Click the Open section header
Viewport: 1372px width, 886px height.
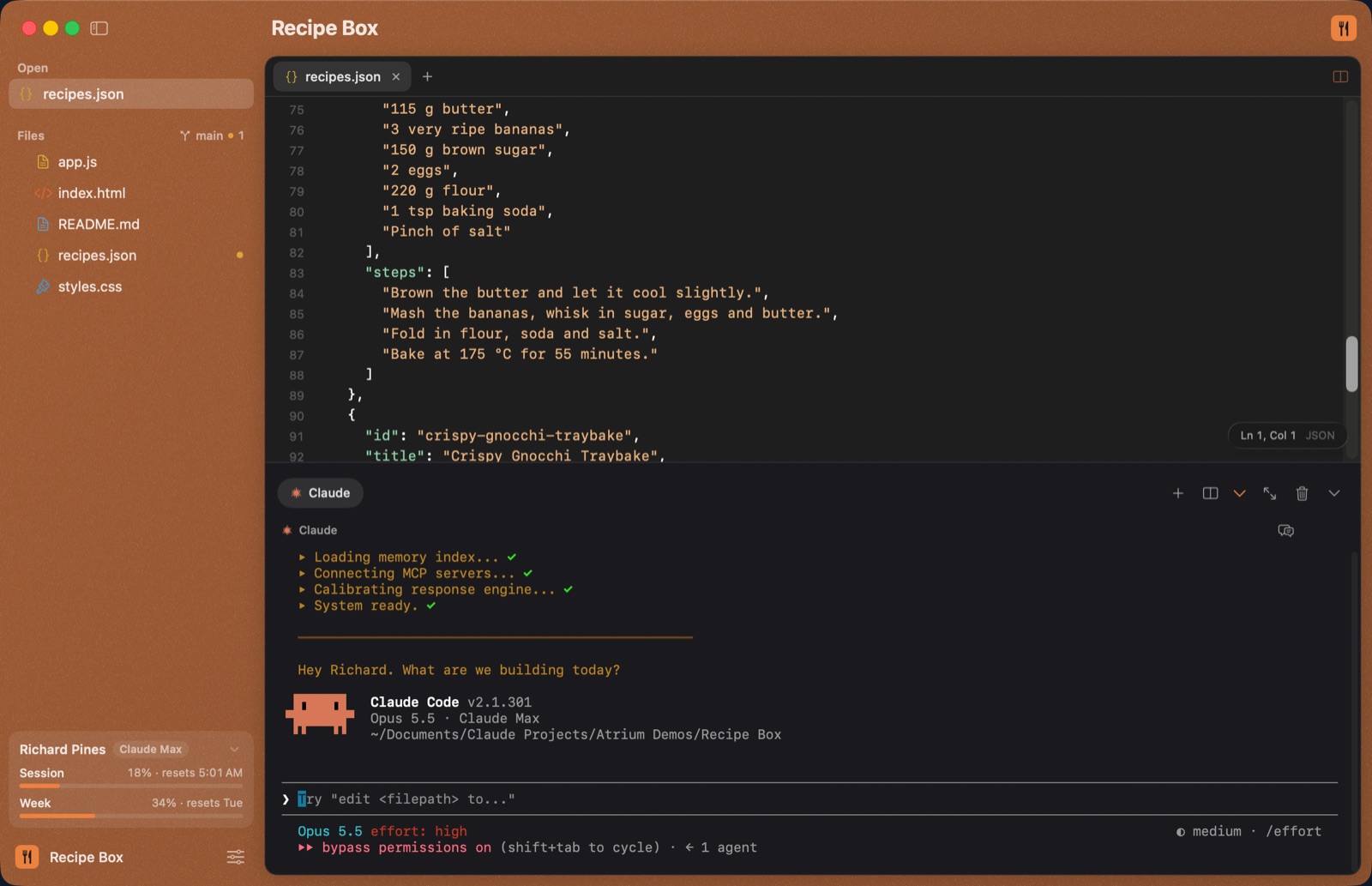[33, 68]
